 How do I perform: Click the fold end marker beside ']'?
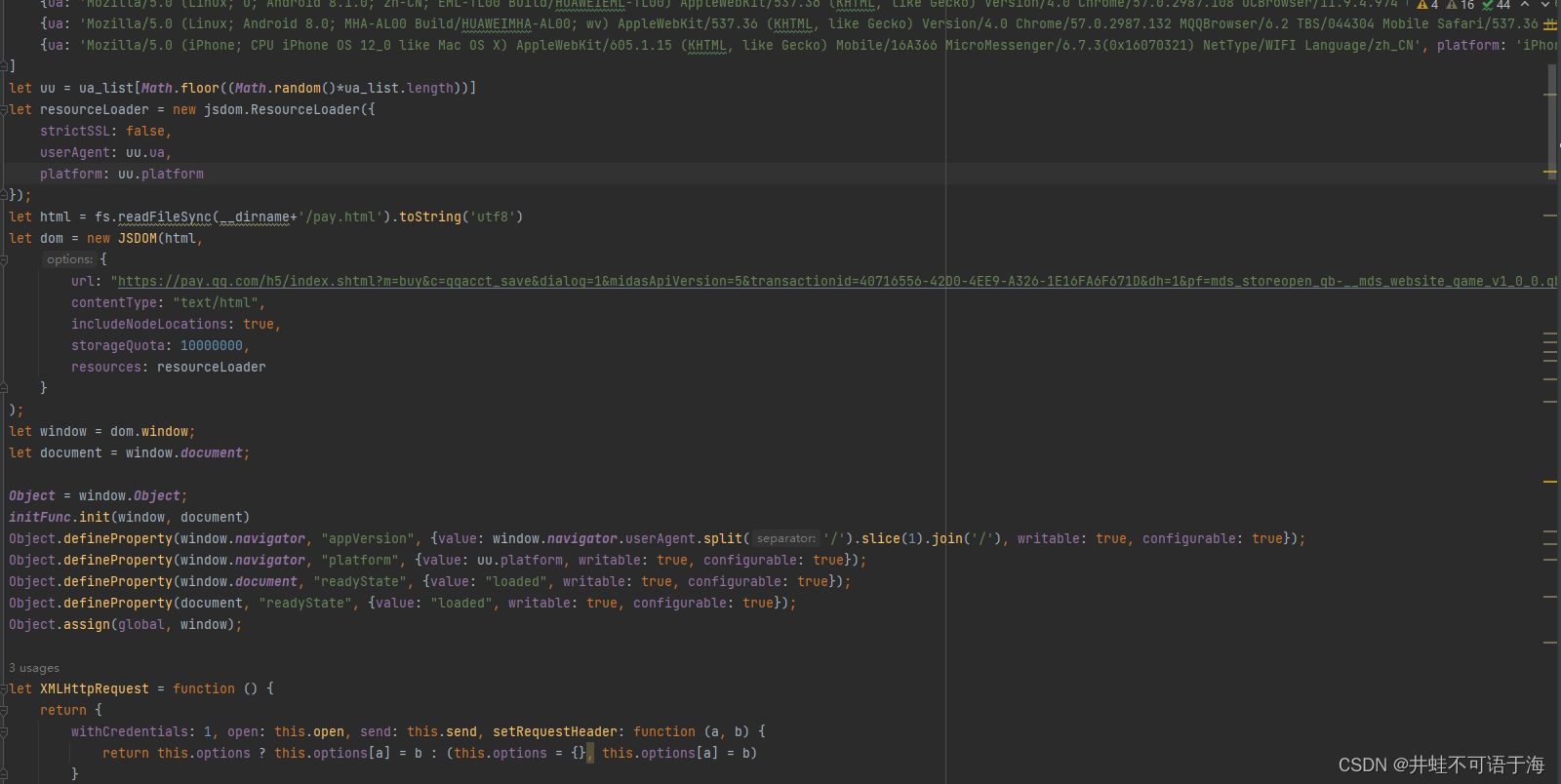click(4, 66)
